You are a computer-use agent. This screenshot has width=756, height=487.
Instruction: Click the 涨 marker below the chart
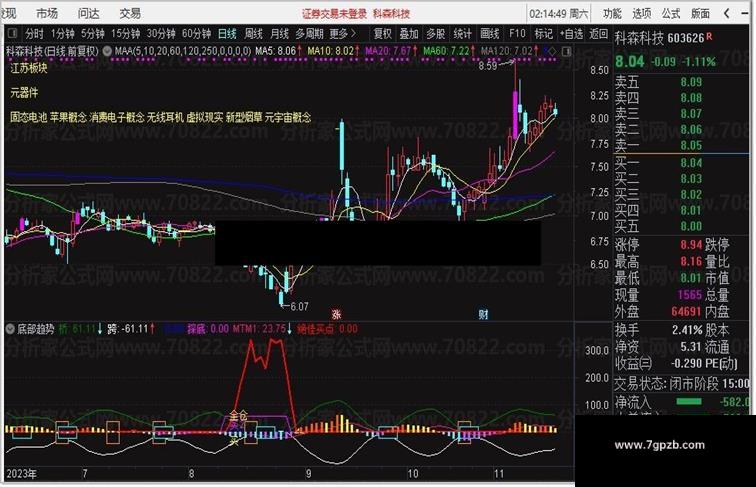336,314
